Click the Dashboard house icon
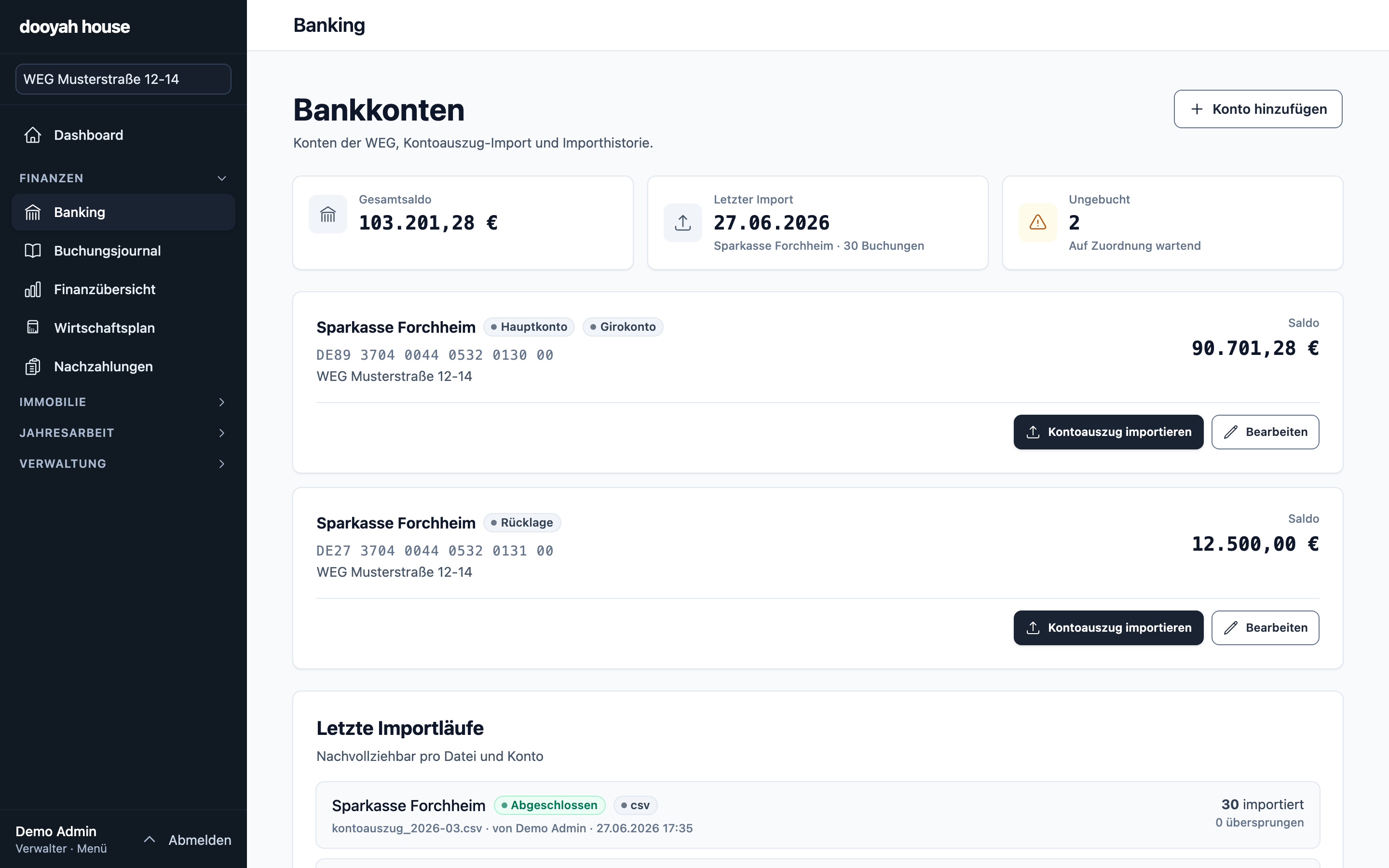The image size is (1389, 868). (33, 135)
